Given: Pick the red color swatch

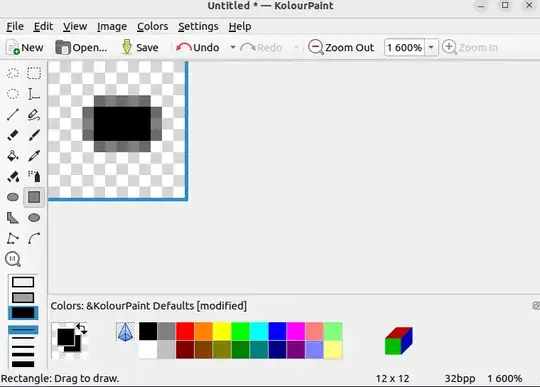Looking at the screenshot, I should click(x=185, y=331).
